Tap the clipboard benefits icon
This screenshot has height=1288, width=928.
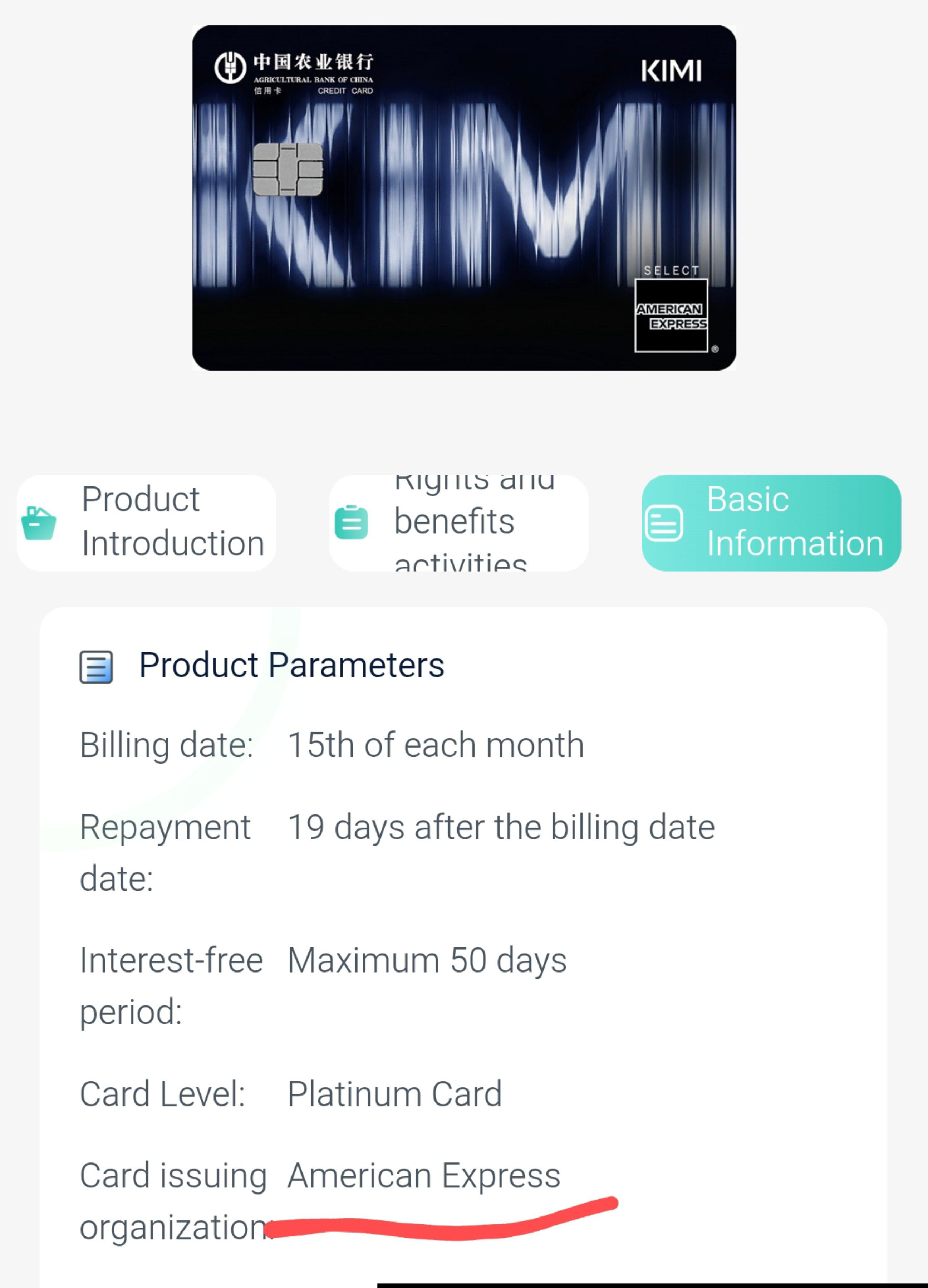[x=352, y=522]
